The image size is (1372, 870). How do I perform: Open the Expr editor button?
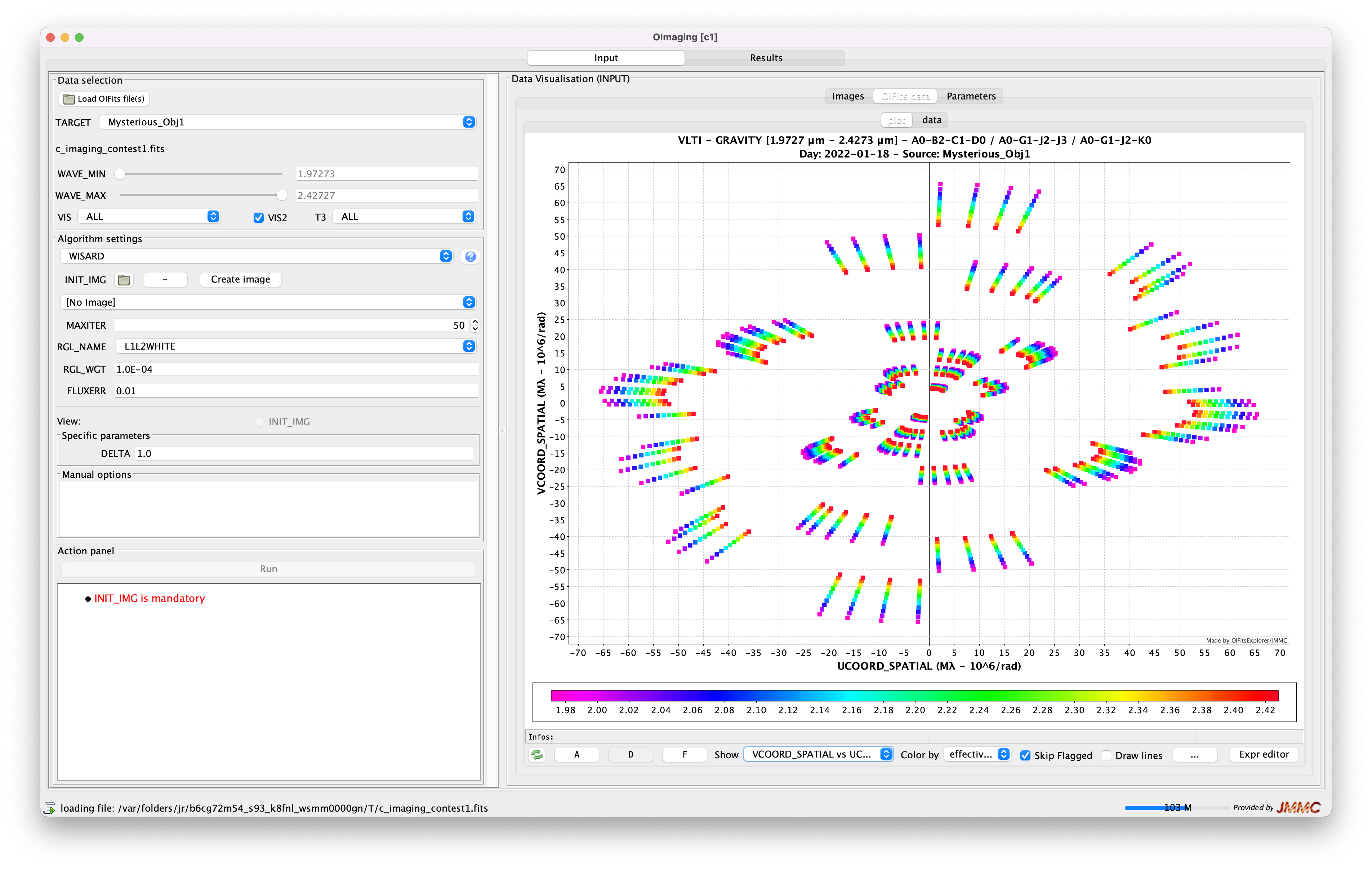tap(1263, 754)
